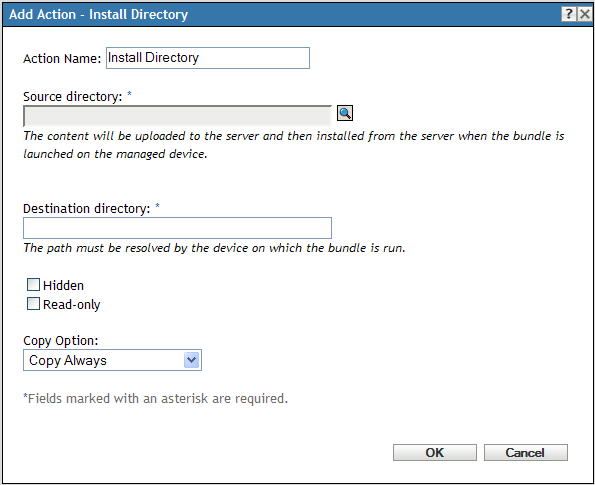Close the Add Action dialog
The width and height of the screenshot is (595, 485).
[585, 14]
